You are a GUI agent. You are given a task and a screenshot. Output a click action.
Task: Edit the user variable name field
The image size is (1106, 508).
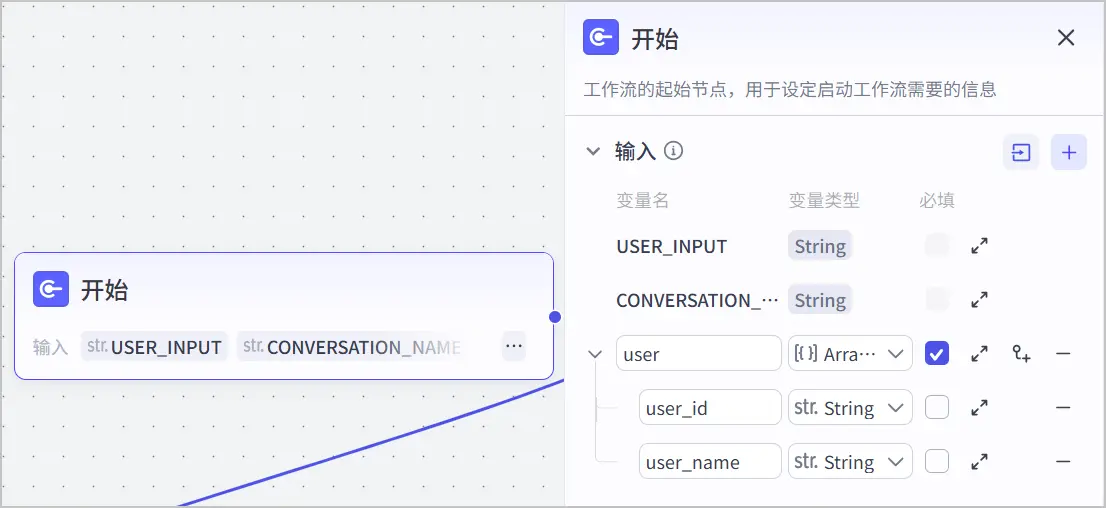pyautogui.click(x=698, y=353)
